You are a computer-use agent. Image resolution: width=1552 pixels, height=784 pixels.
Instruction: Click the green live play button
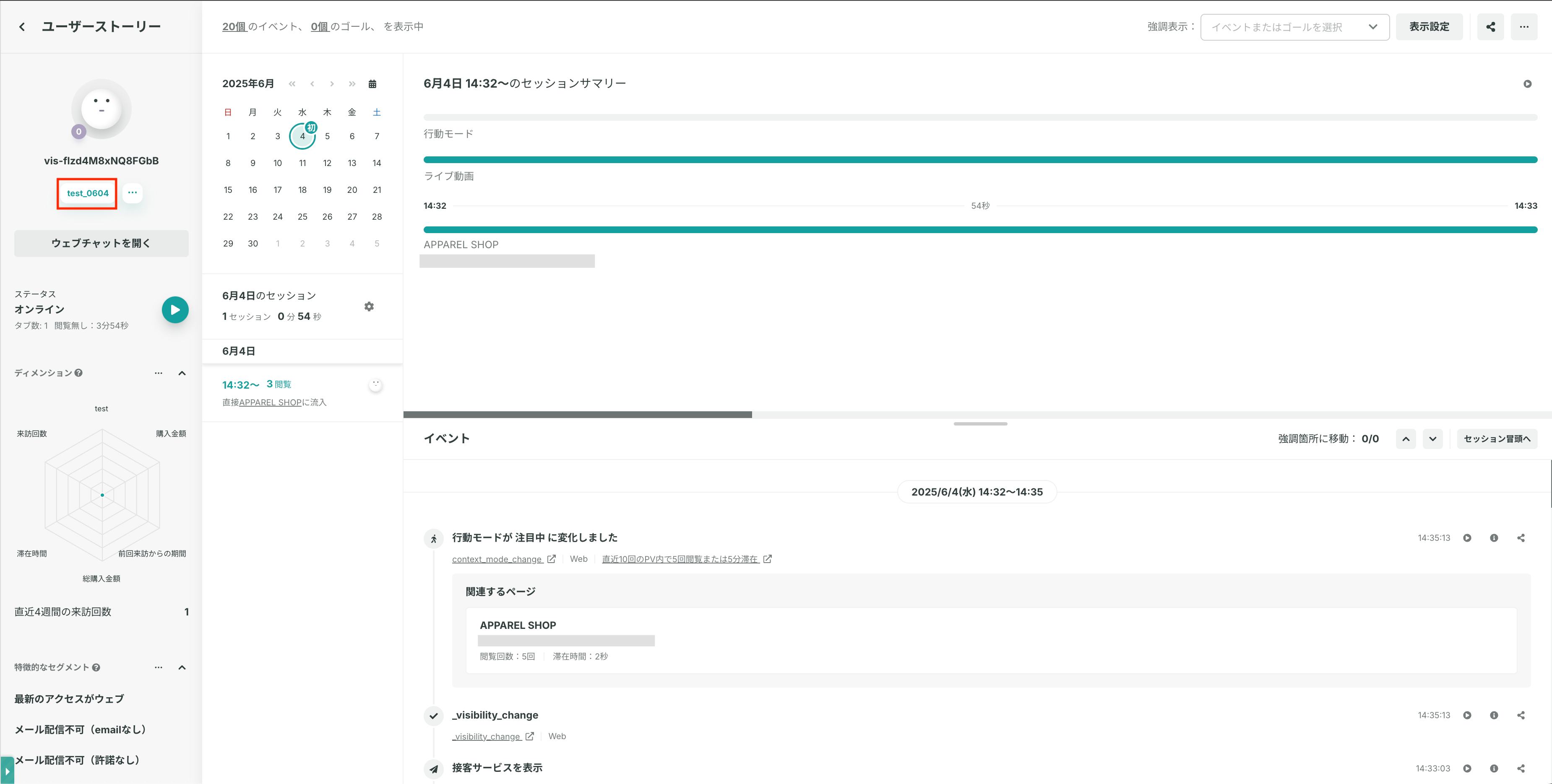tap(175, 309)
